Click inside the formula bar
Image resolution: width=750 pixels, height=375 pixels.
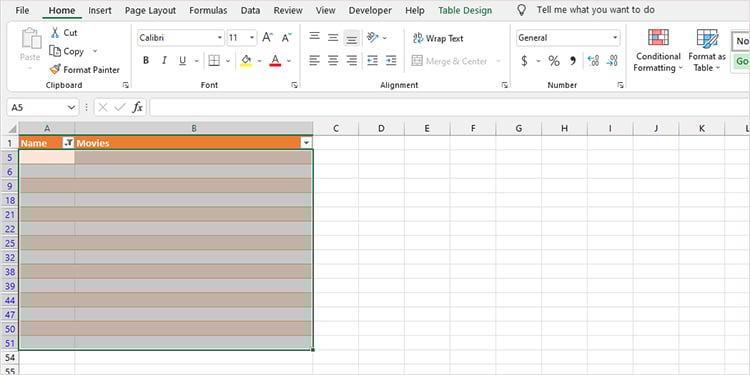pos(450,108)
